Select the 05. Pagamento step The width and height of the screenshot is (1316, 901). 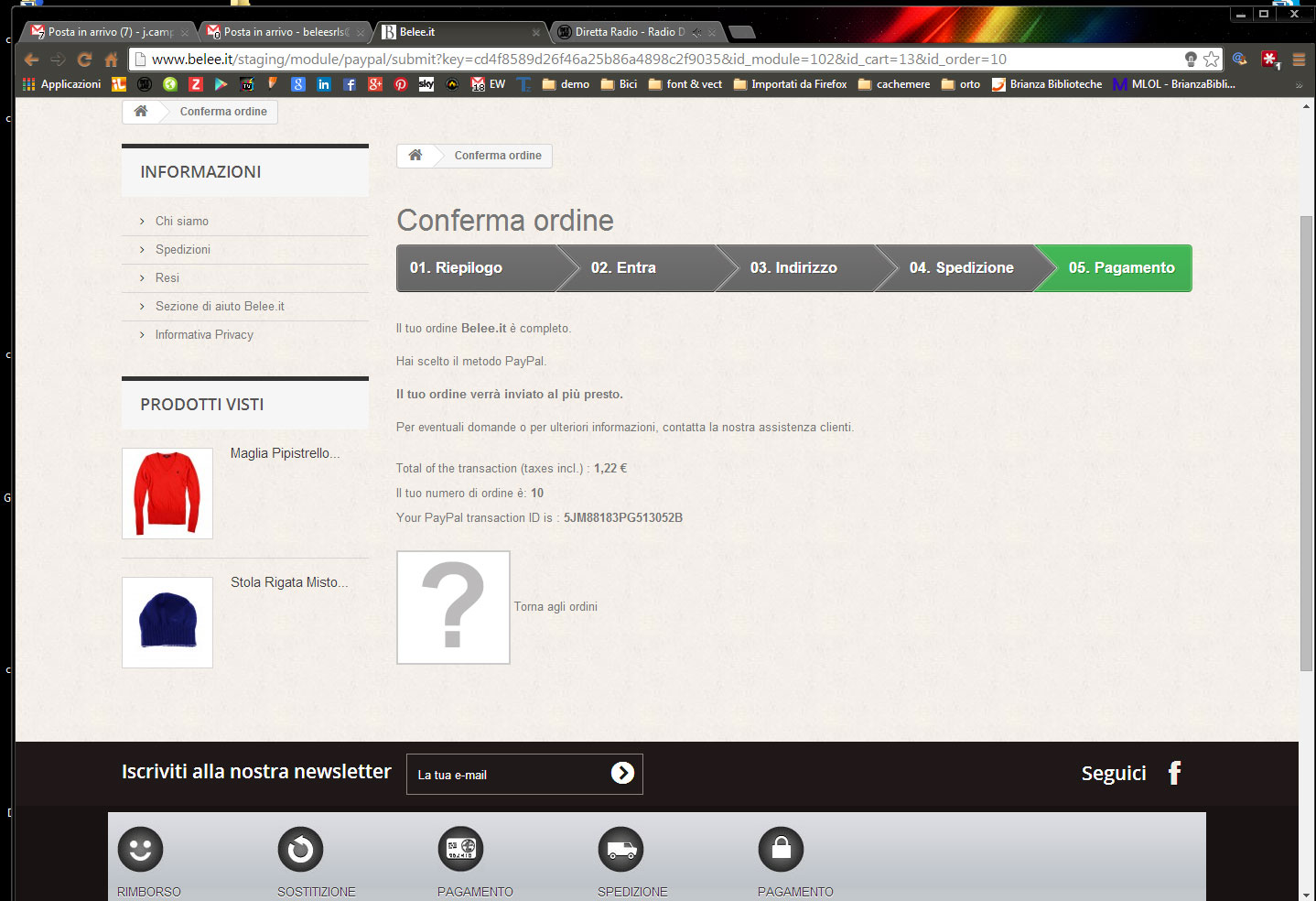(x=1115, y=268)
